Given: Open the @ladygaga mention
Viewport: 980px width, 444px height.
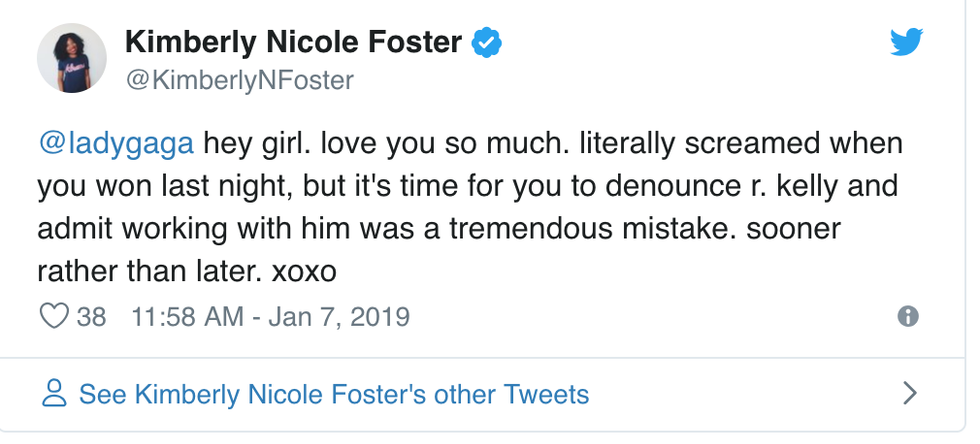Looking at the screenshot, I should 115,143.
